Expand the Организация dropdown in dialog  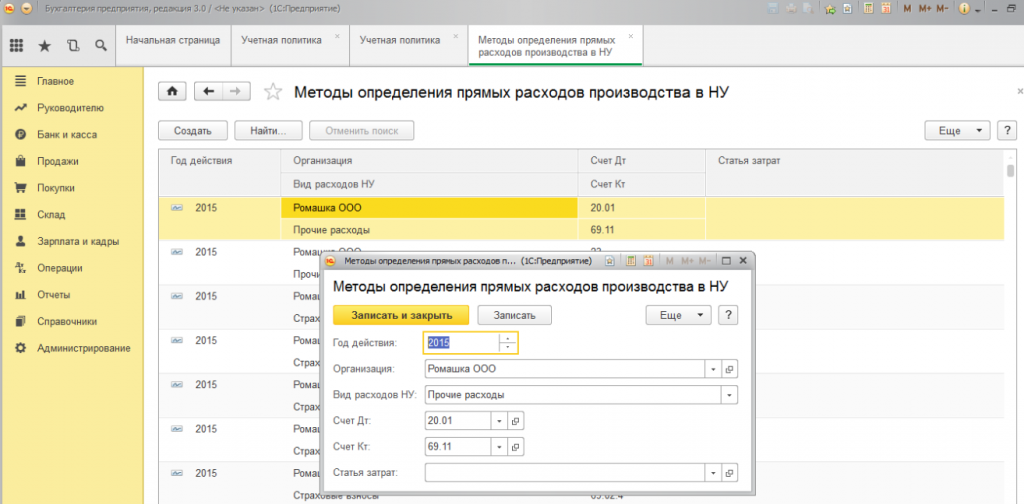(713, 368)
